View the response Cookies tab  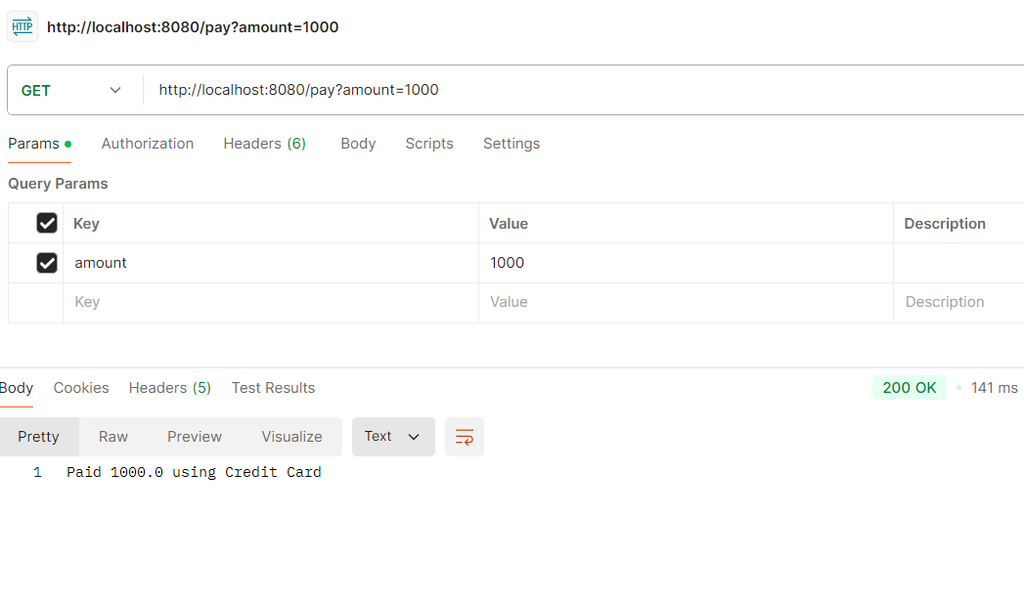(81, 388)
